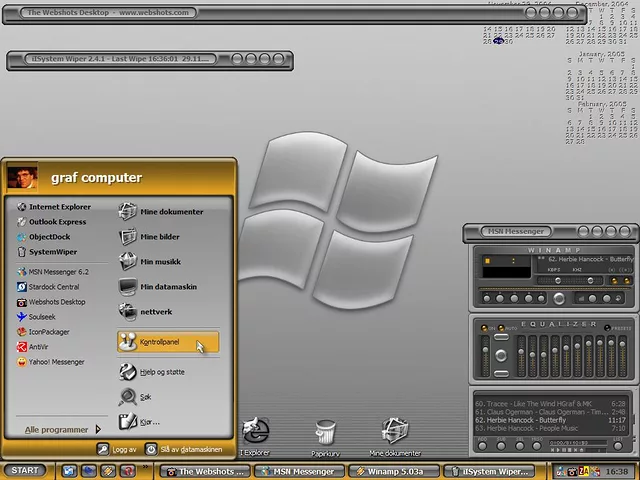The width and height of the screenshot is (640, 480).
Task: Click the 16:38 taskbar clock
Action: tap(617, 471)
